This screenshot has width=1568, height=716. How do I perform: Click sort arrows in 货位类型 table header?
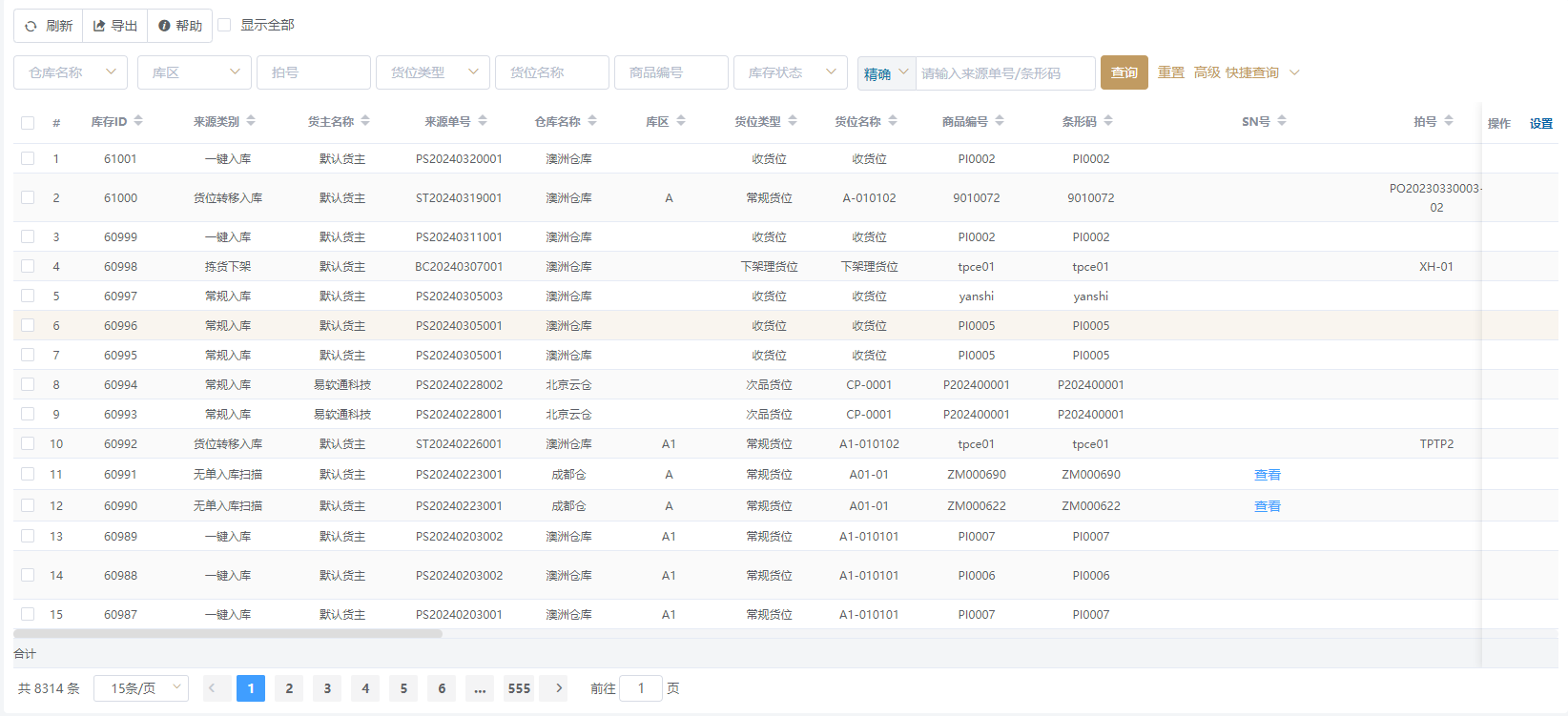pos(793,121)
